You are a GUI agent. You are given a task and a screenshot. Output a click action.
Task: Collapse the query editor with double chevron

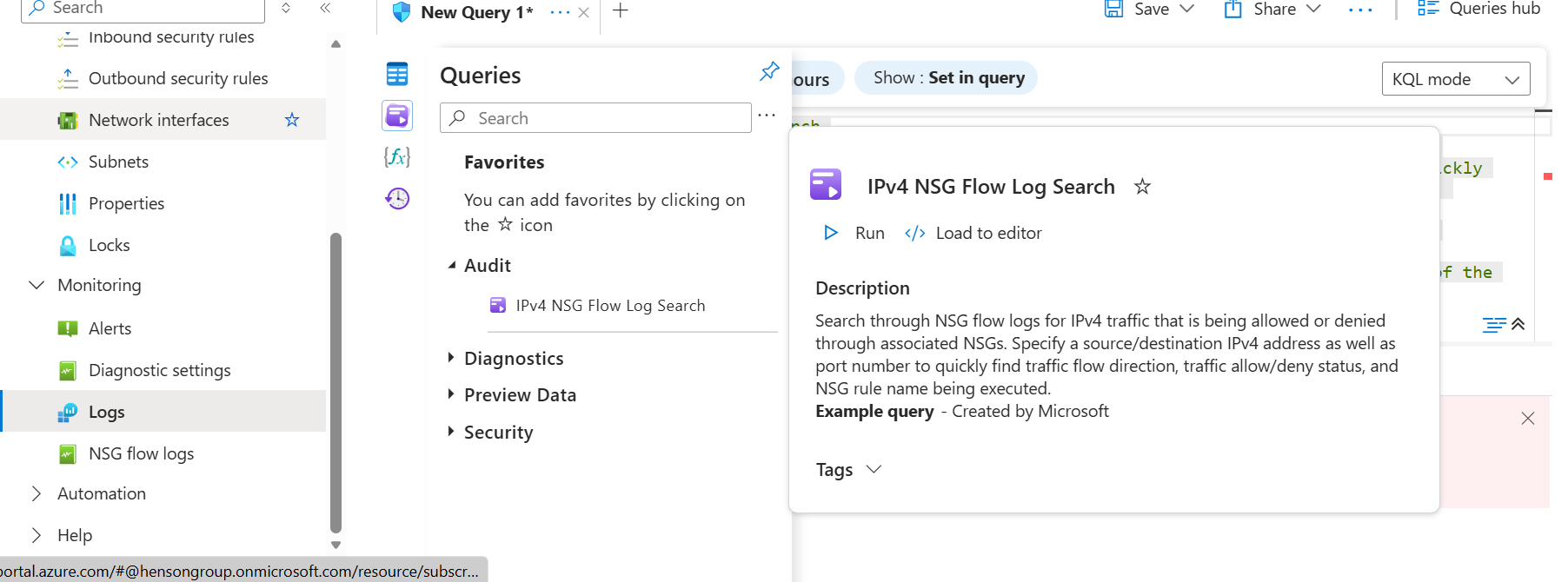click(1518, 324)
